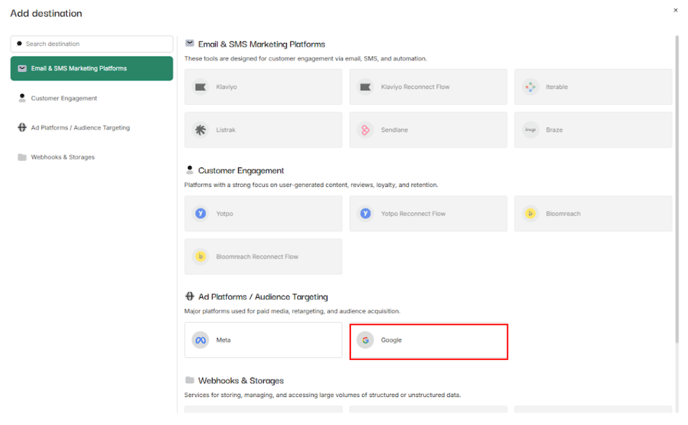
Task: Choose the Bloomreach Reconnect Flow card
Action: [x=263, y=256]
